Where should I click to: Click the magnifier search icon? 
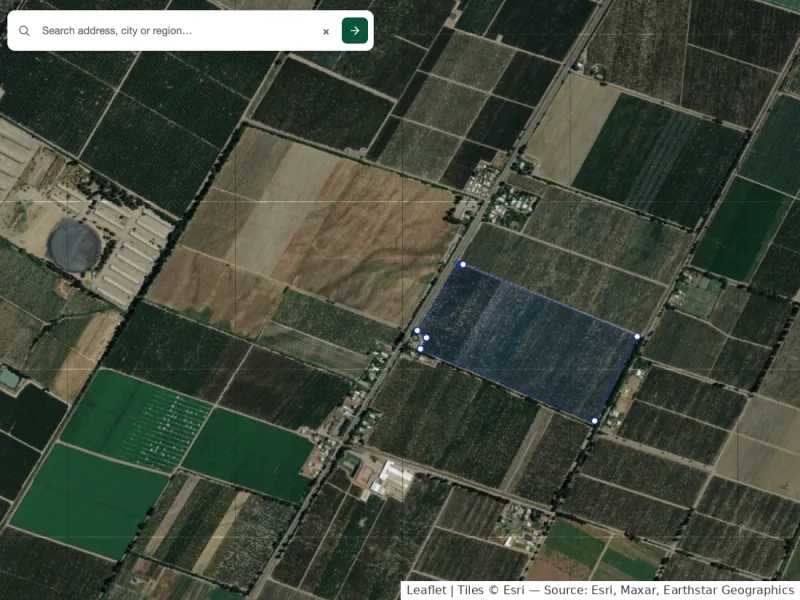pyautogui.click(x=24, y=31)
